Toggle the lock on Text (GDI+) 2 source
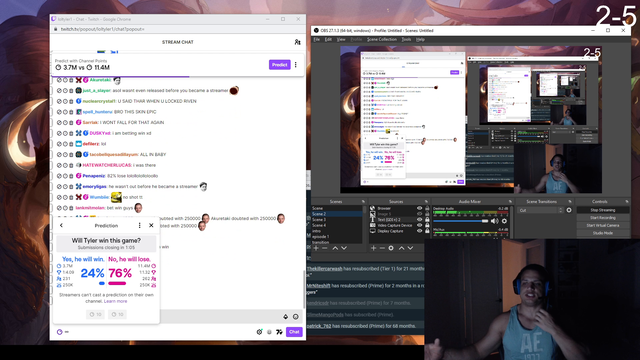Viewport: 640px width, 360px height. click(x=427, y=220)
